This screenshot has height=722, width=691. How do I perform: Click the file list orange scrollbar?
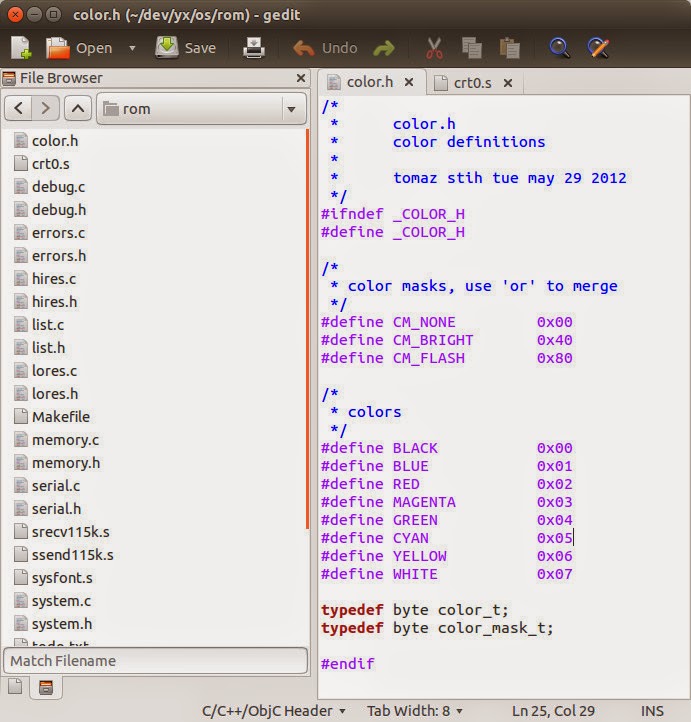tap(307, 329)
